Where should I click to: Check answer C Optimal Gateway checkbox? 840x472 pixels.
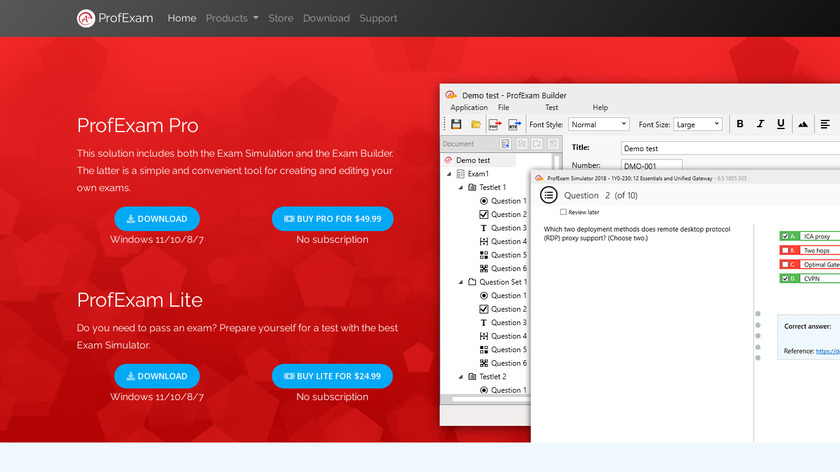[785, 264]
